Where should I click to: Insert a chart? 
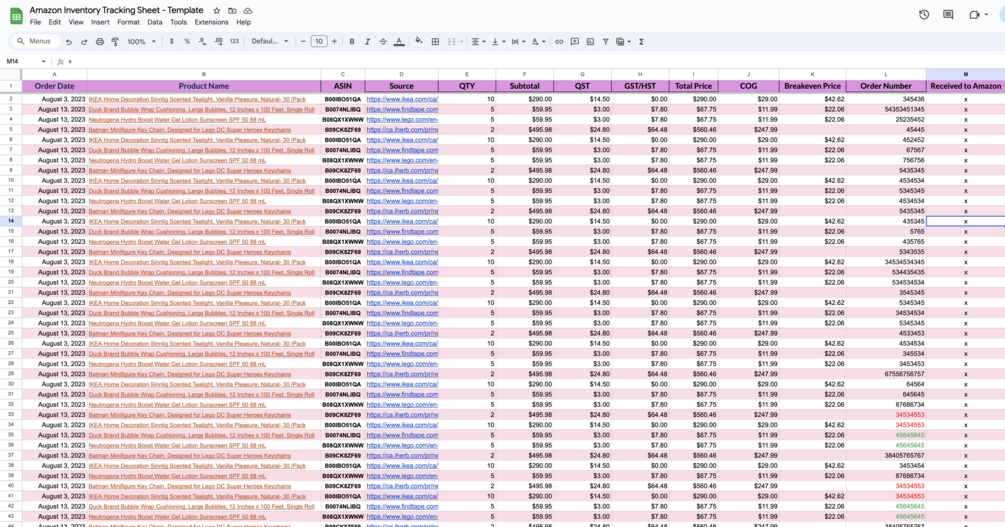coord(590,42)
